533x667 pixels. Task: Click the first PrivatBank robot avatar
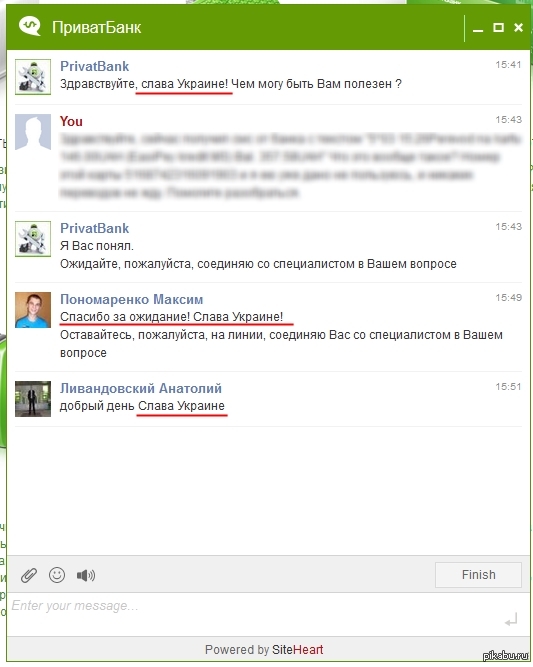click(x=33, y=77)
